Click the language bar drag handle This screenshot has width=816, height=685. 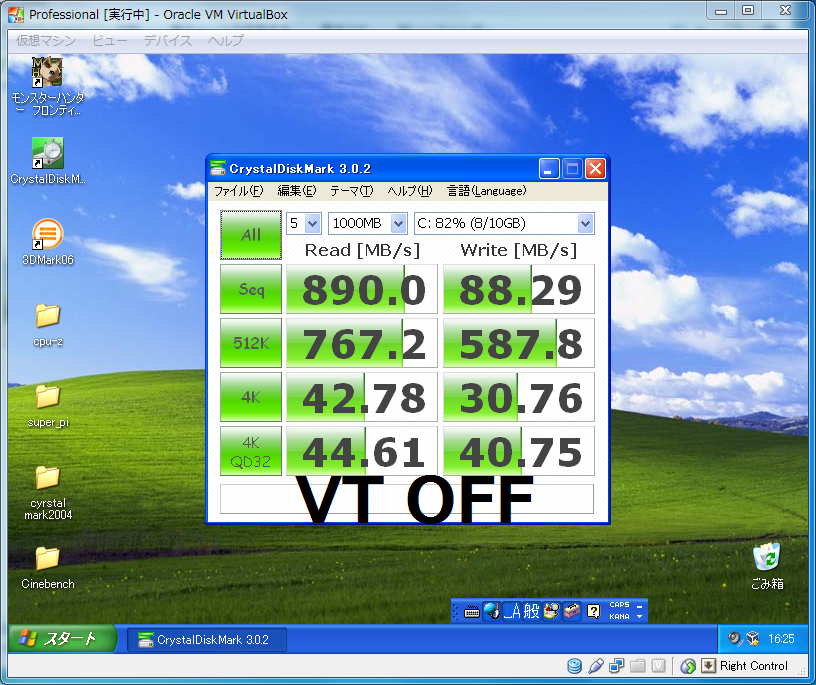[456, 611]
